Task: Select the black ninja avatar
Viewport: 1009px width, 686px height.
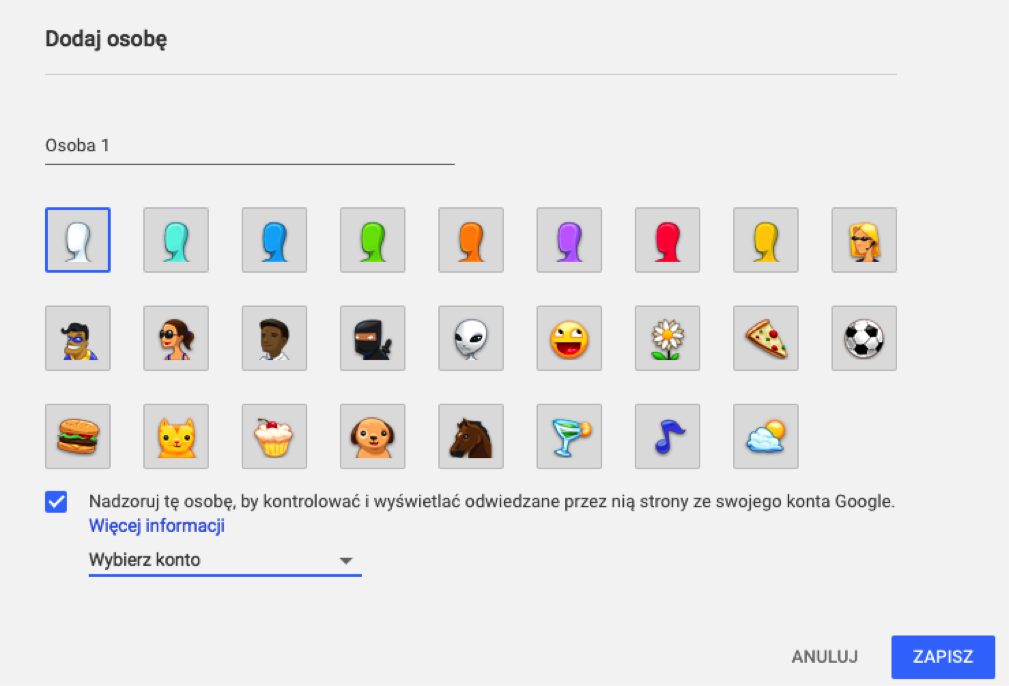Action: coord(373,338)
